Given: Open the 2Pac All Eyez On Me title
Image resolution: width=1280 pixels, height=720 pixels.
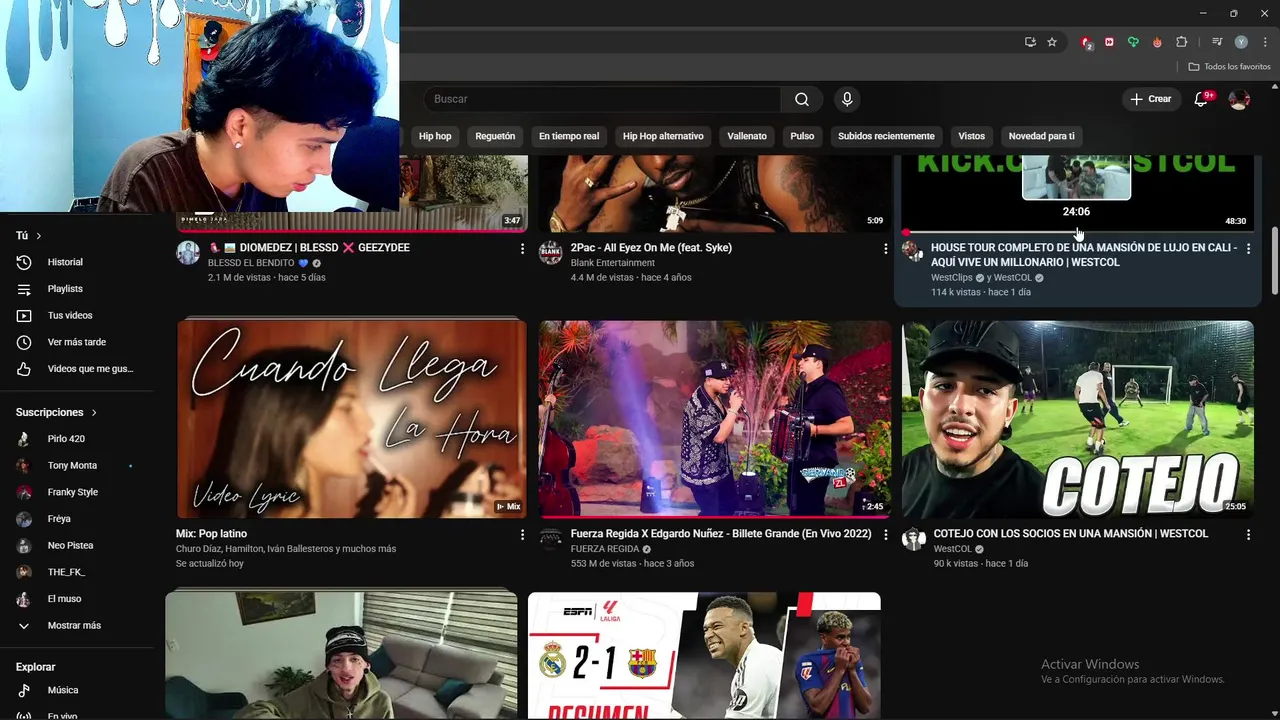Looking at the screenshot, I should (x=651, y=248).
